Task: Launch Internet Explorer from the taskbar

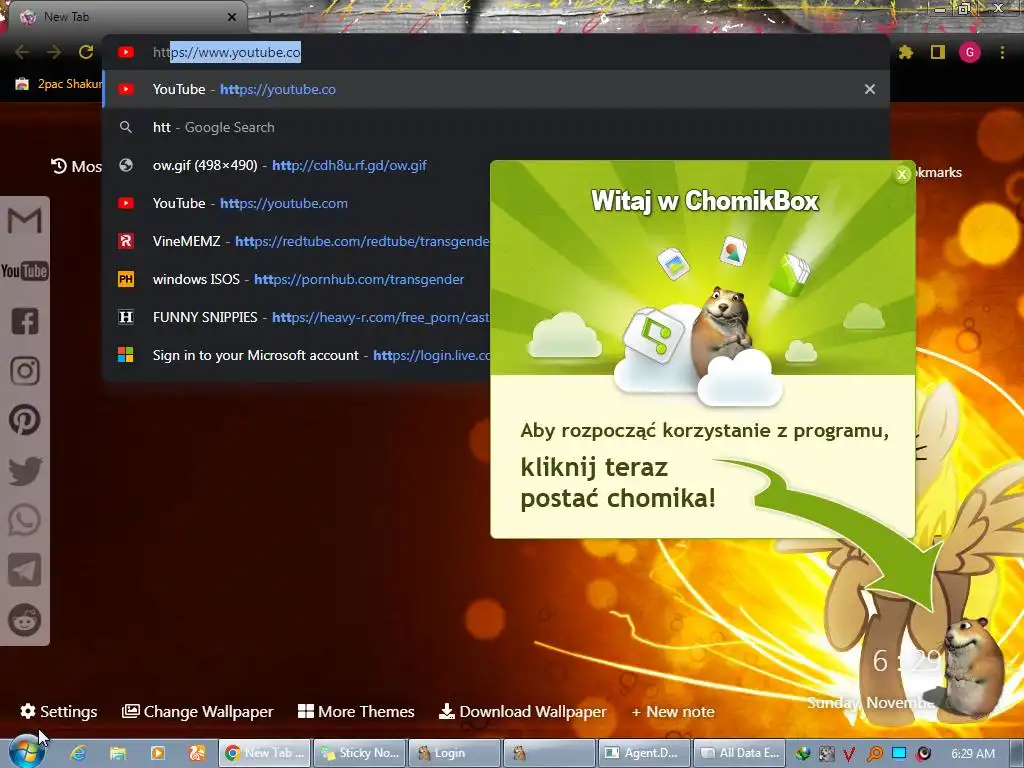Action: point(78,753)
